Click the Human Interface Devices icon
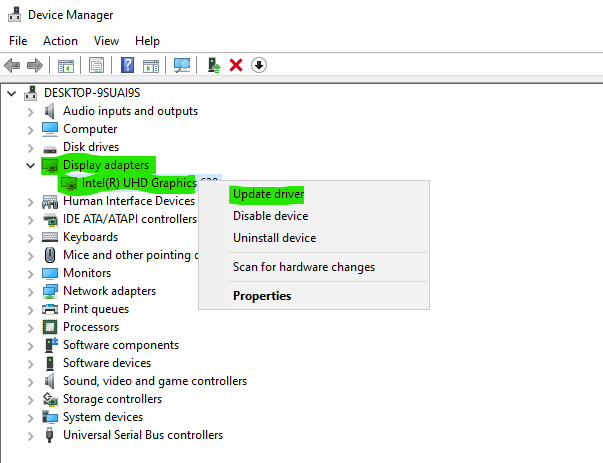The height and width of the screenshot is (463, 603). click(x=50, y=202)
